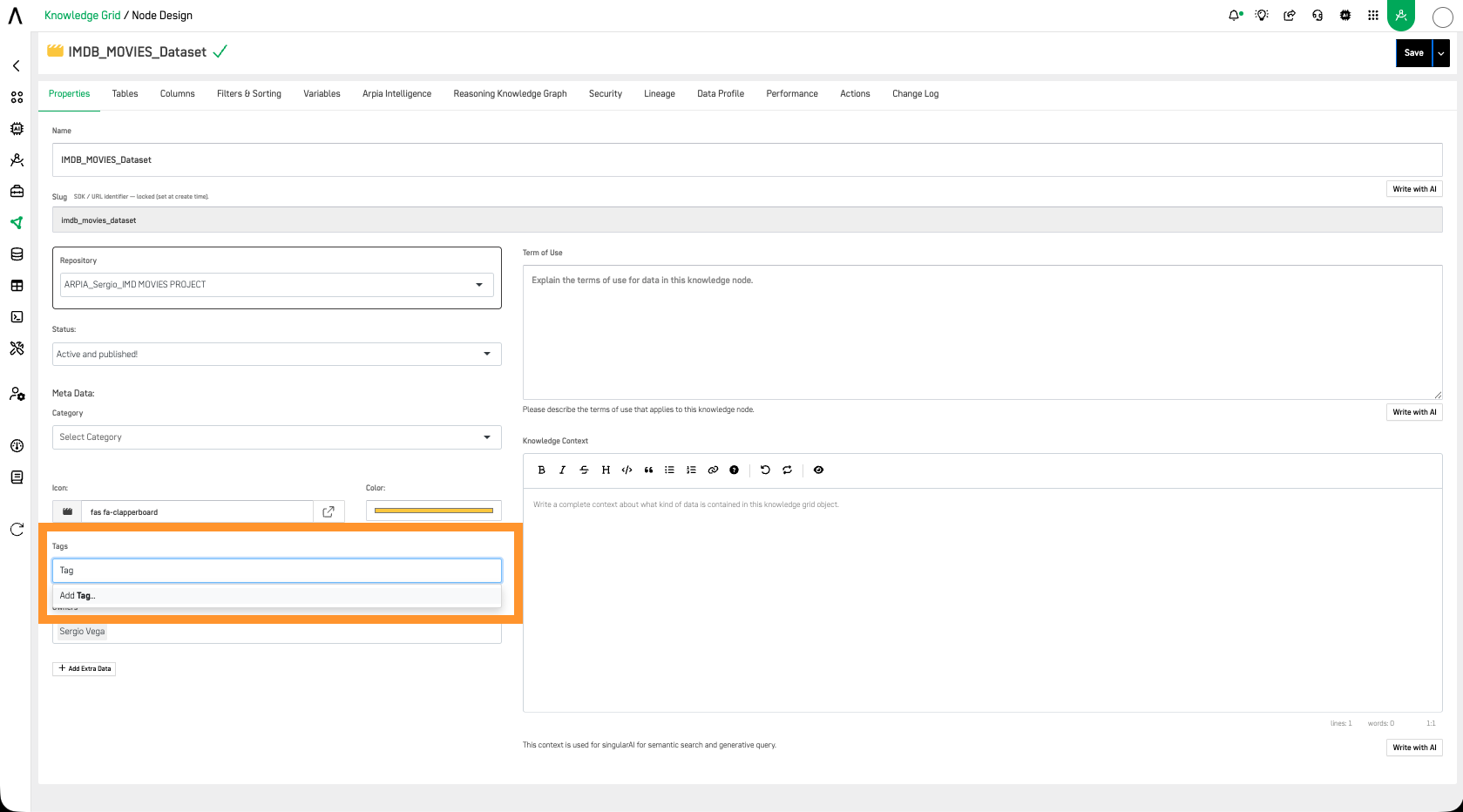
Task: Open the user profile avatar circle
Action: [x=1443, y=17]
